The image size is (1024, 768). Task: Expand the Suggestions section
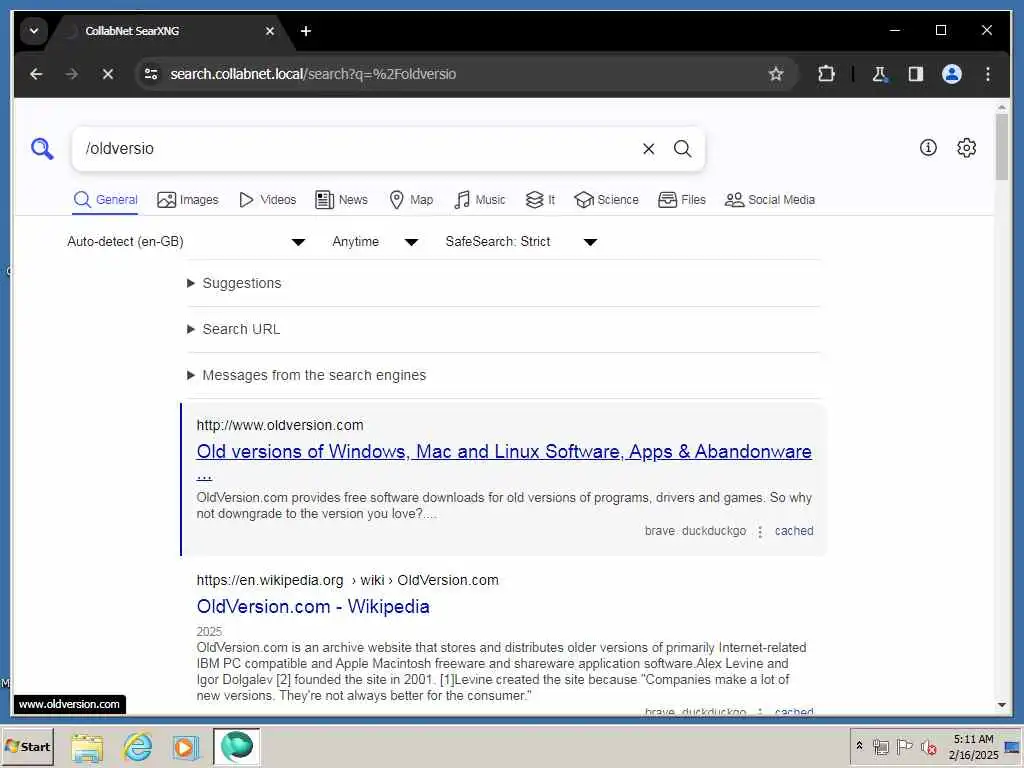click(234, 283)
